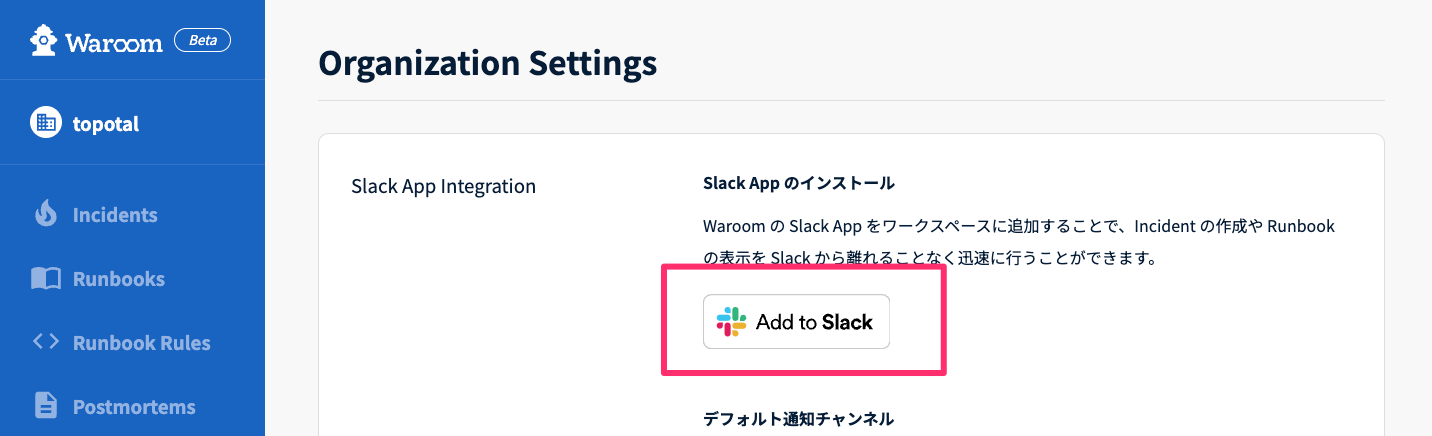The image size is (1432, 436).
Task: Go to Runbooks in the sidebar
Action: pos(118,279)
